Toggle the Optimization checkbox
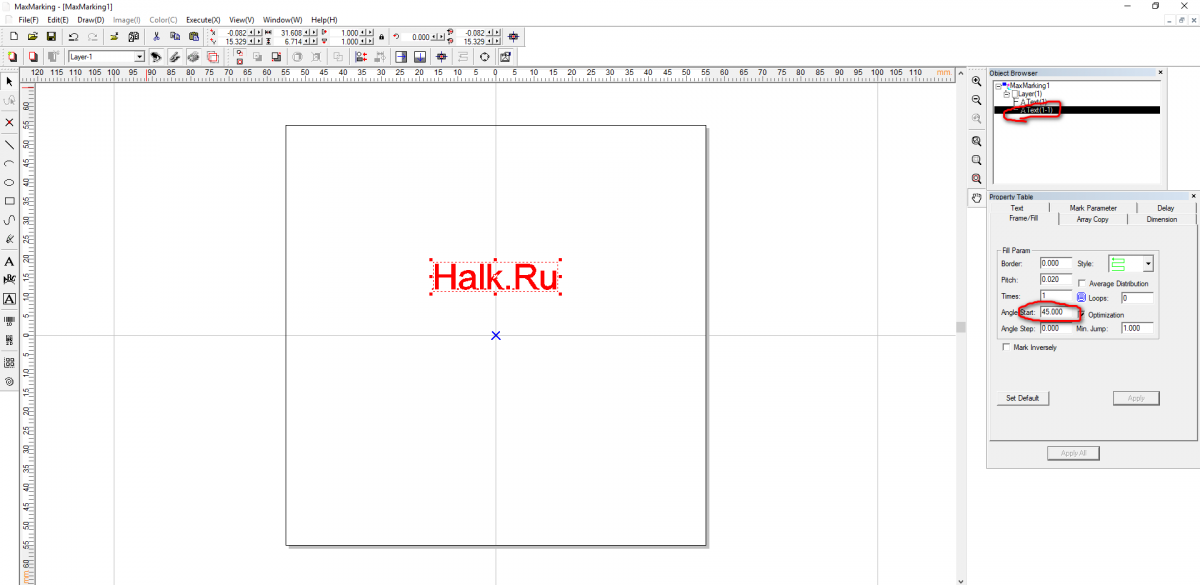 tap(1081, 314)
